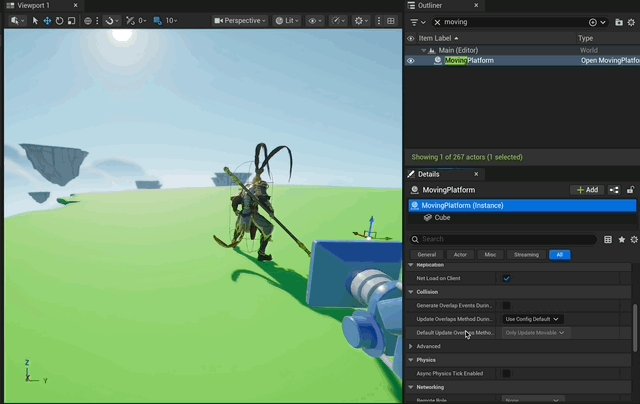Click the Details property search field

click(x=503, y=239)
